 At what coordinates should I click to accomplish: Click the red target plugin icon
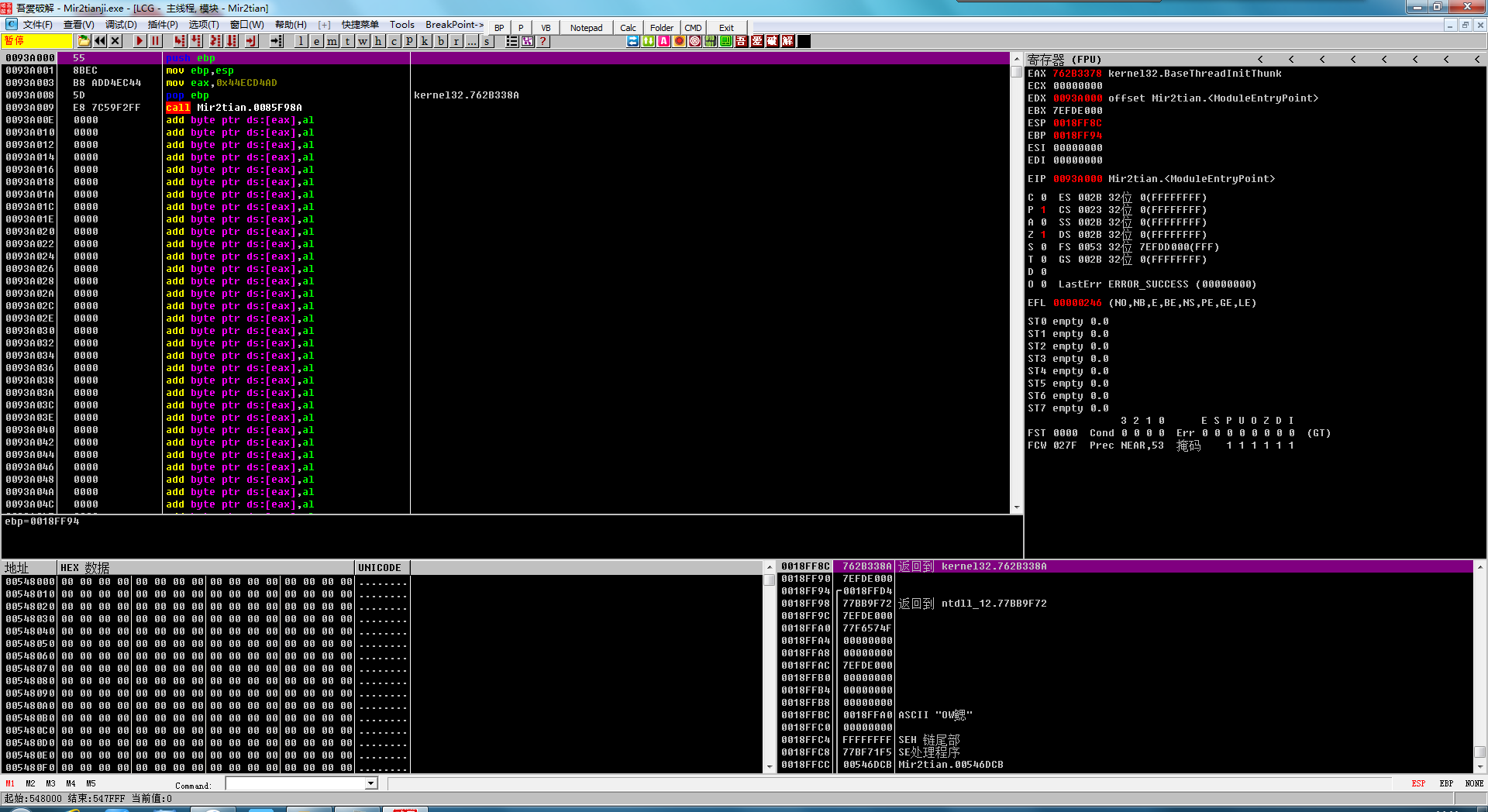click(x=695, y=41)
